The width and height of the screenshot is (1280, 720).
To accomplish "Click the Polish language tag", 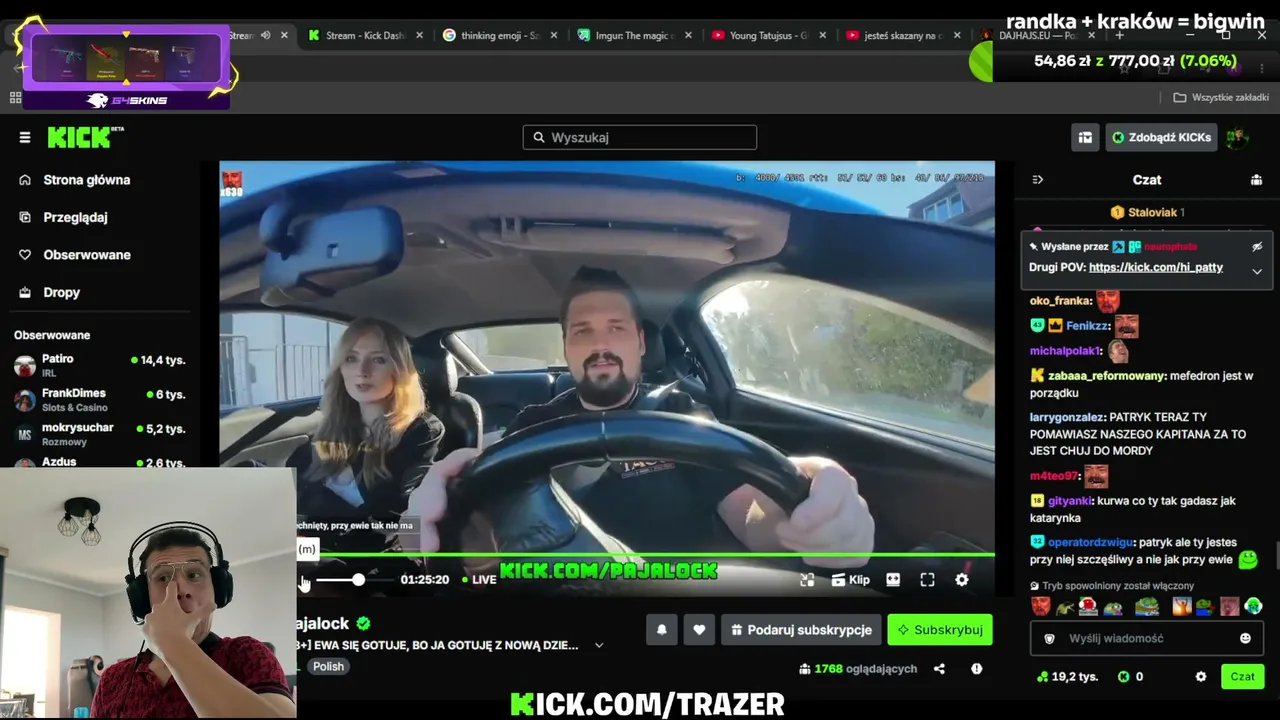I will click(328, 667).
